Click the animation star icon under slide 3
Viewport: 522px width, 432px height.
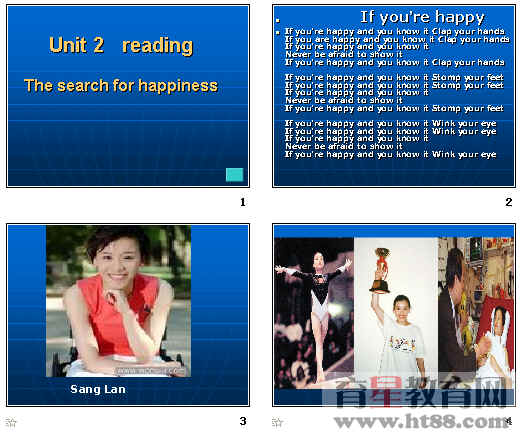coord(11,422)
